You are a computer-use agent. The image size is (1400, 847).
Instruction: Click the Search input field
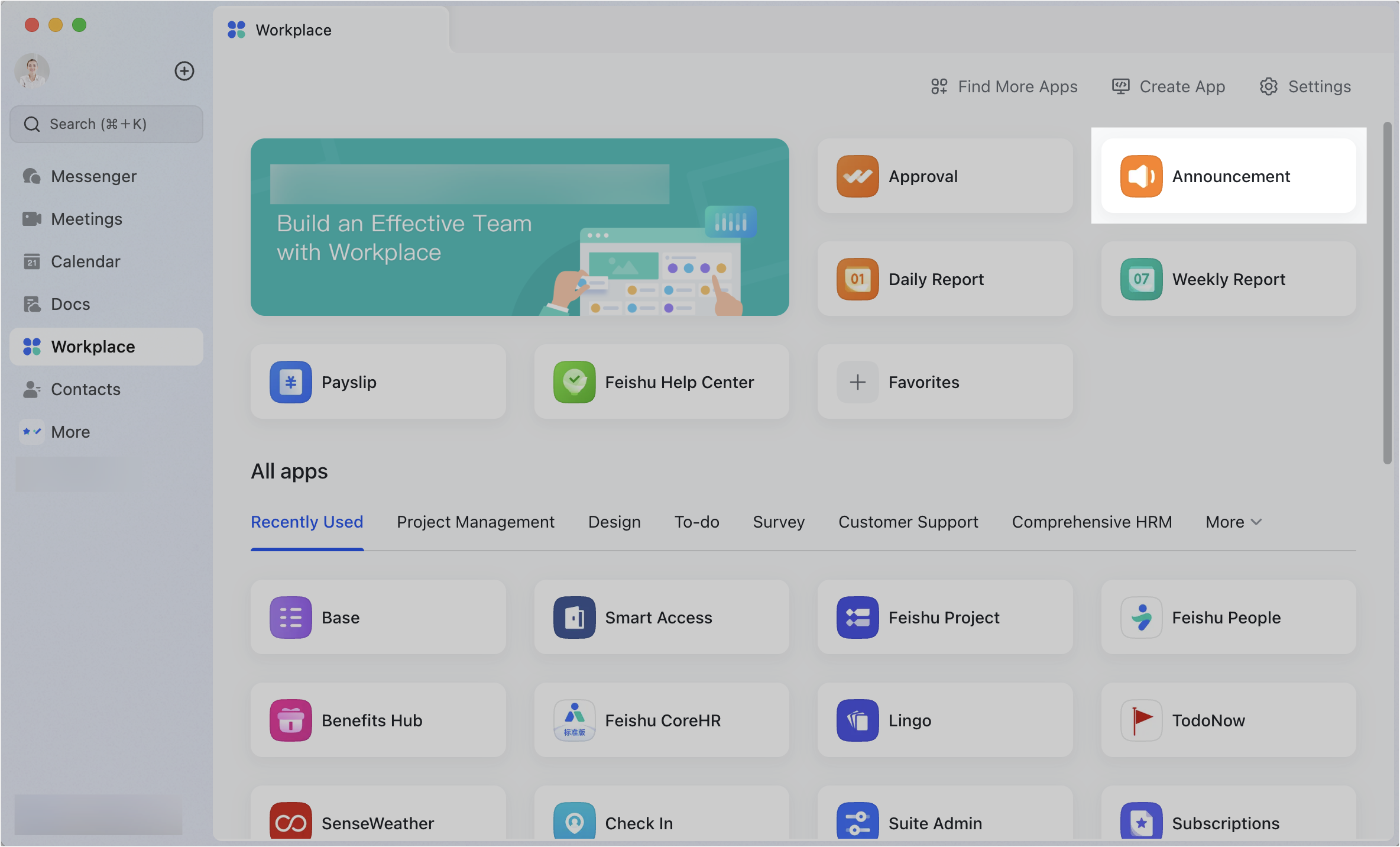[106, 124]
